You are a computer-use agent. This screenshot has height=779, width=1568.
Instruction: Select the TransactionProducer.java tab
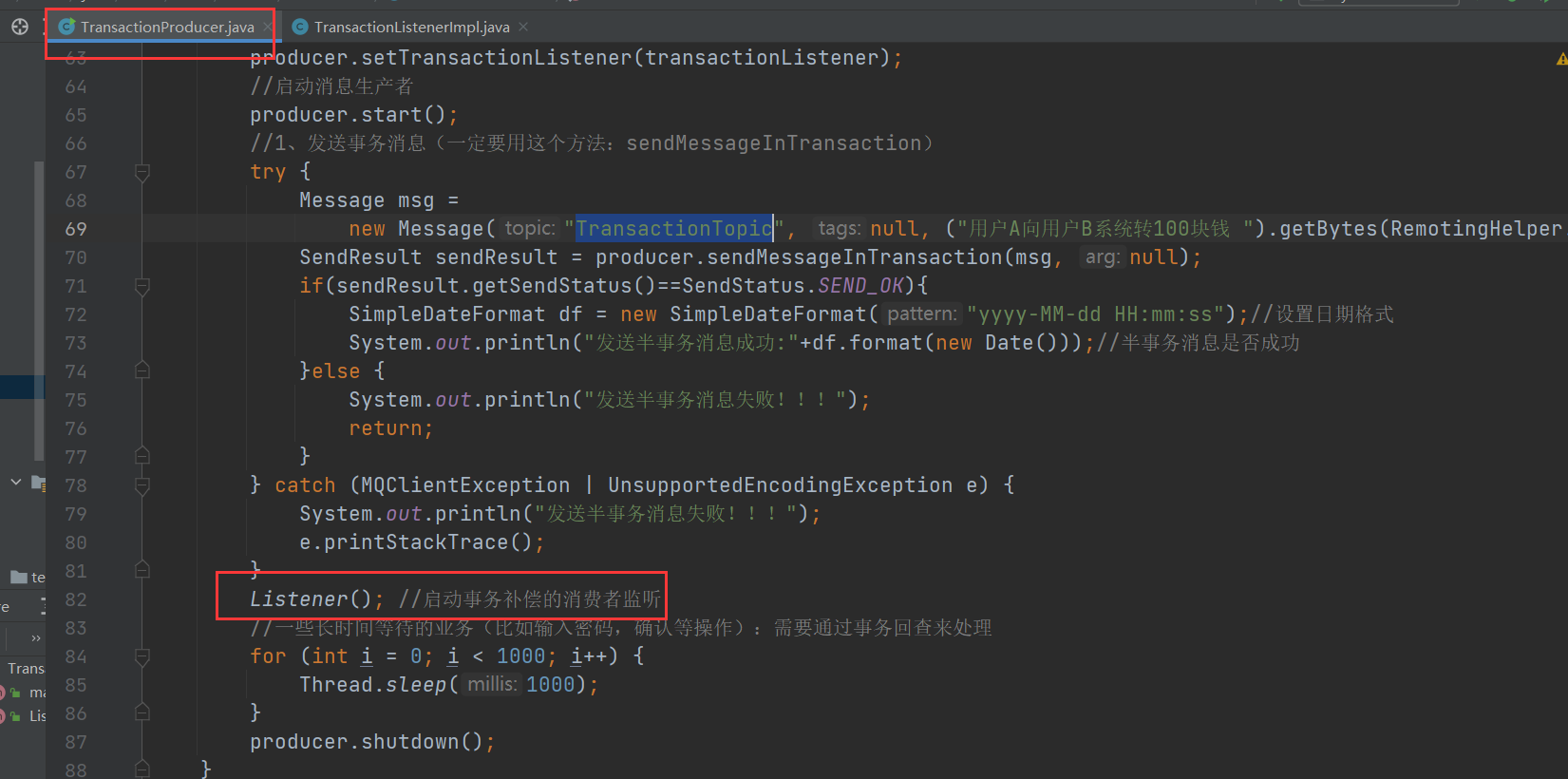167,27
